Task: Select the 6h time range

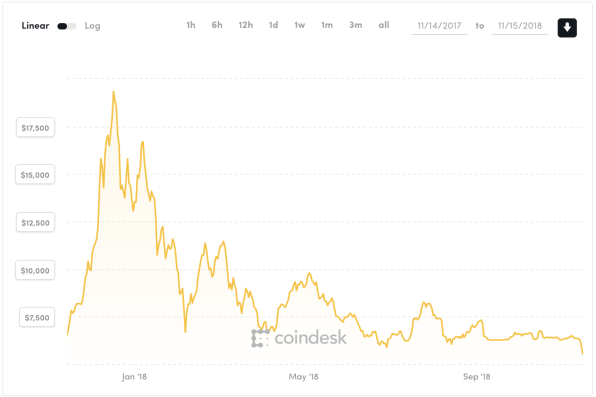Action: (217, 25)
